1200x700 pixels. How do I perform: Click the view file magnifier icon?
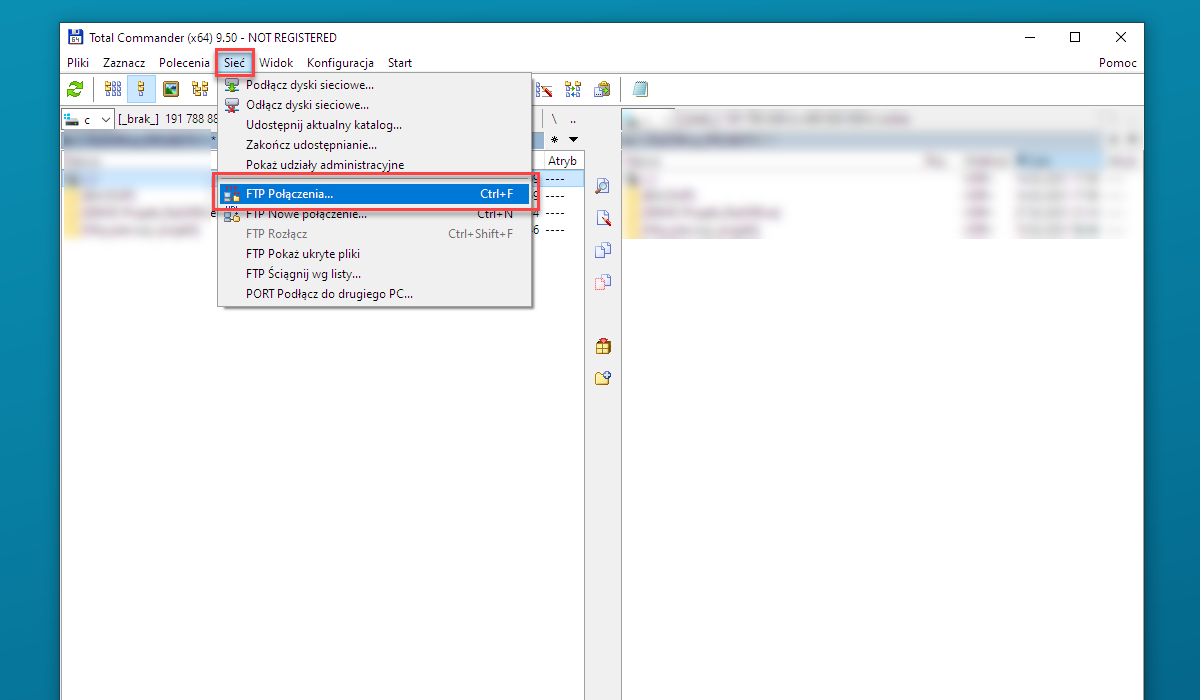coord(602,186)
